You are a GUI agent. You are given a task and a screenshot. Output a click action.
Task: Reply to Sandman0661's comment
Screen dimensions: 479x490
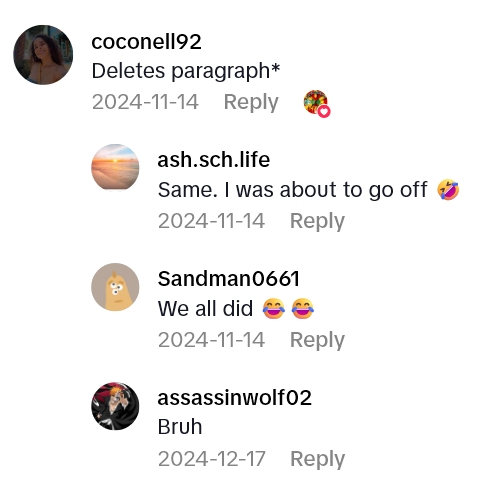point(317,340)
